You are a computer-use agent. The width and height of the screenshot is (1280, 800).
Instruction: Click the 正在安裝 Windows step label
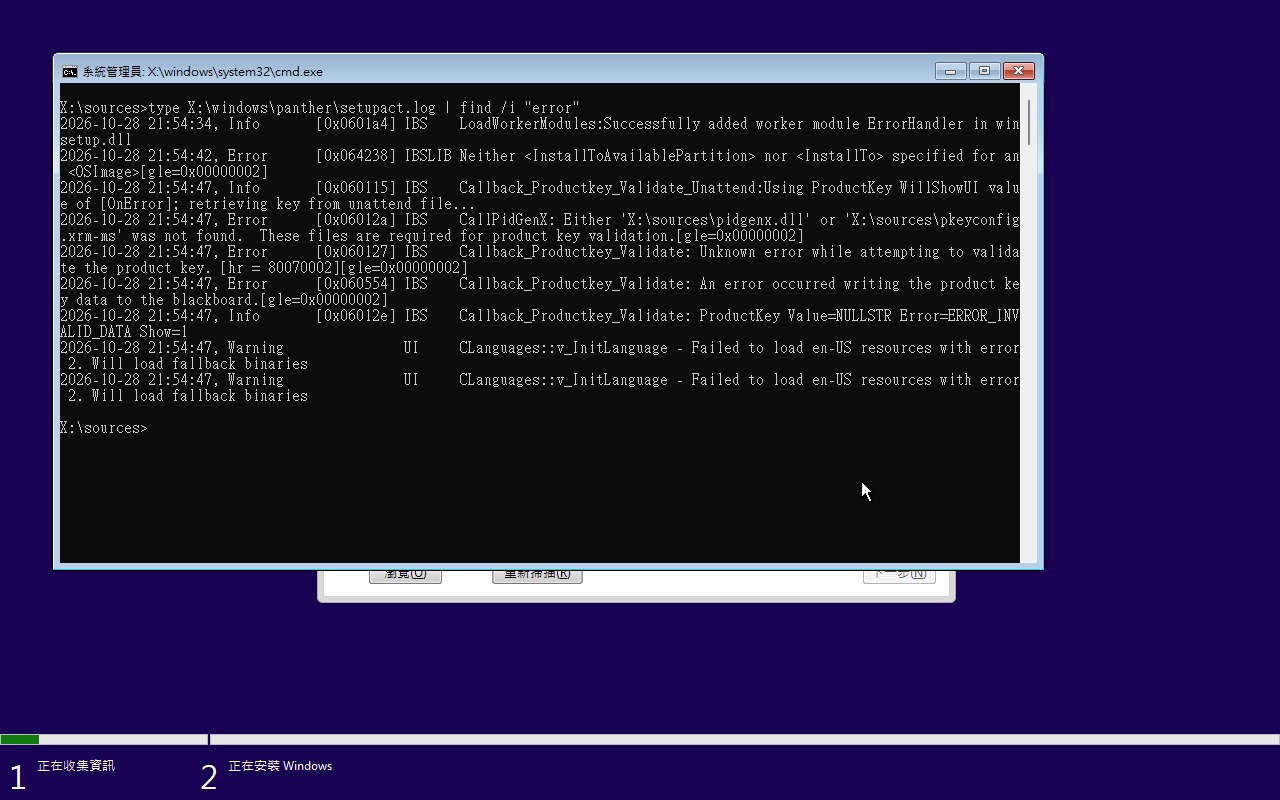[280, 766]
